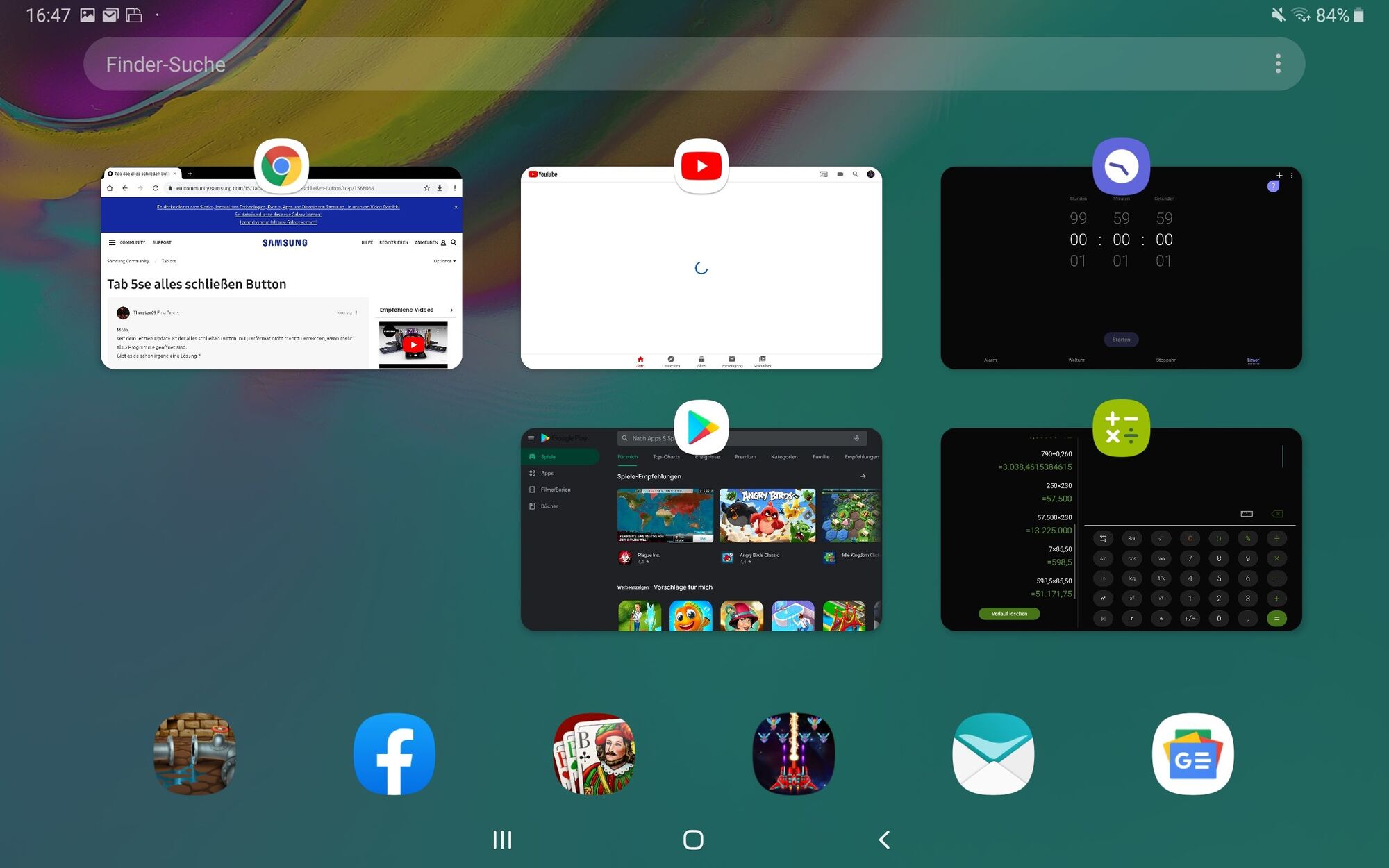1389x868 pixels.
Task: Open the gallery notification icon in status bar
Action: pyautogui.click(x=87, y=15)
